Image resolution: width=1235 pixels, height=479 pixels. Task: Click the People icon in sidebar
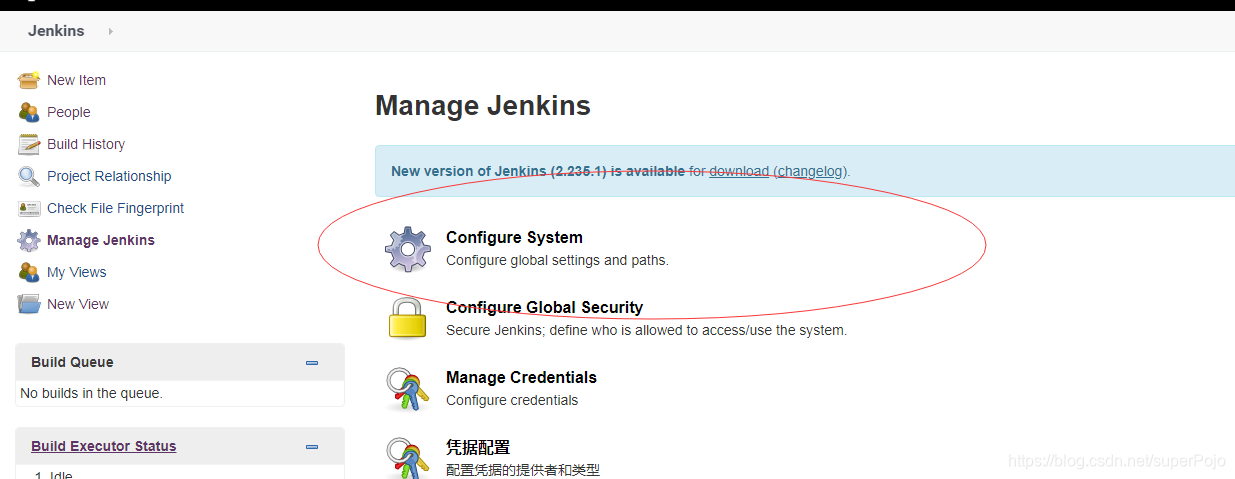coord(29,112)
